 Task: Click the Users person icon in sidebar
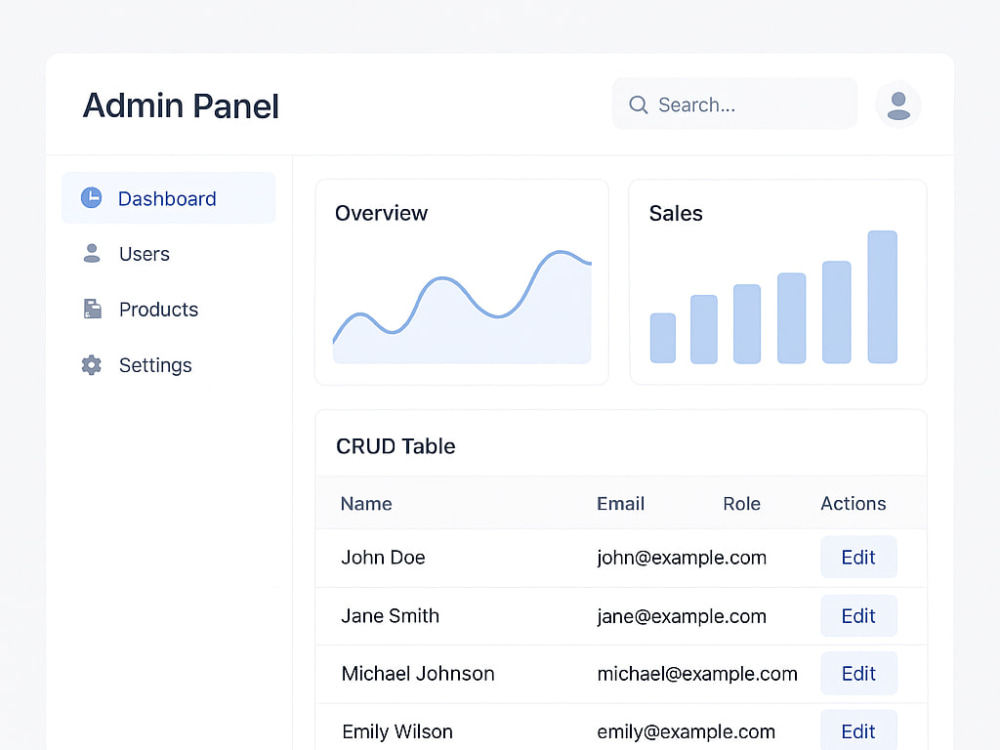click(x=92, y=253)
